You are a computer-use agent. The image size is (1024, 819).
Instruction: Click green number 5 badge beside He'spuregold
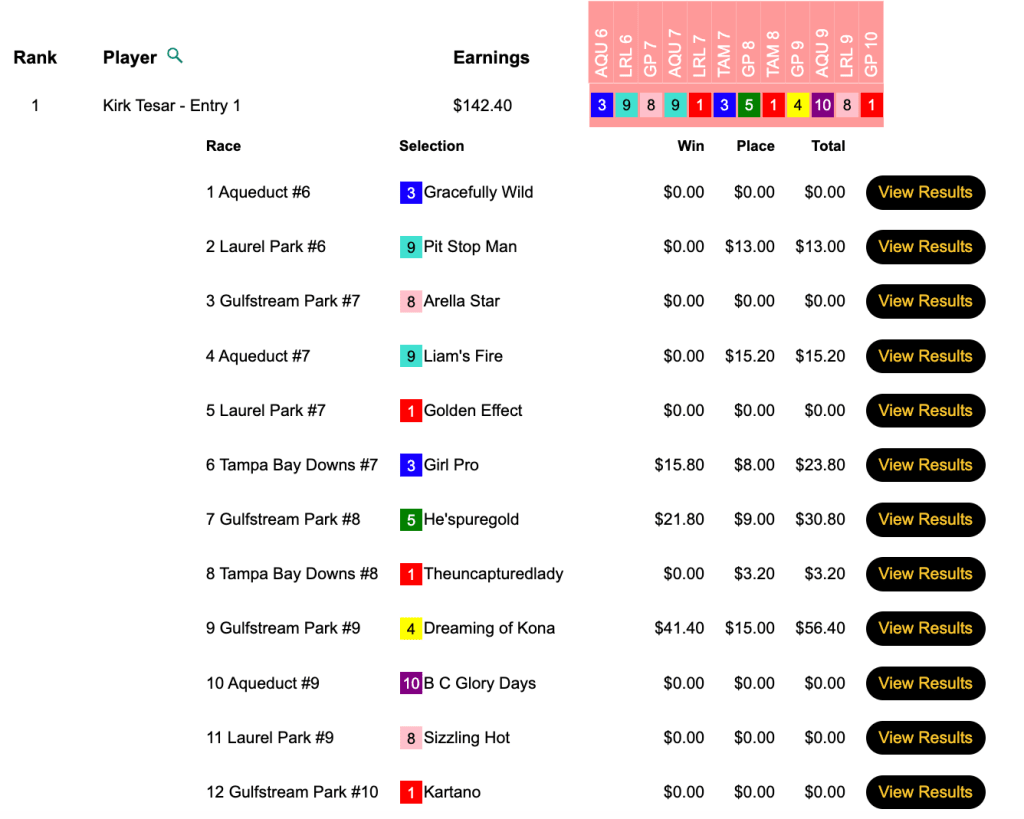point(410,520)
